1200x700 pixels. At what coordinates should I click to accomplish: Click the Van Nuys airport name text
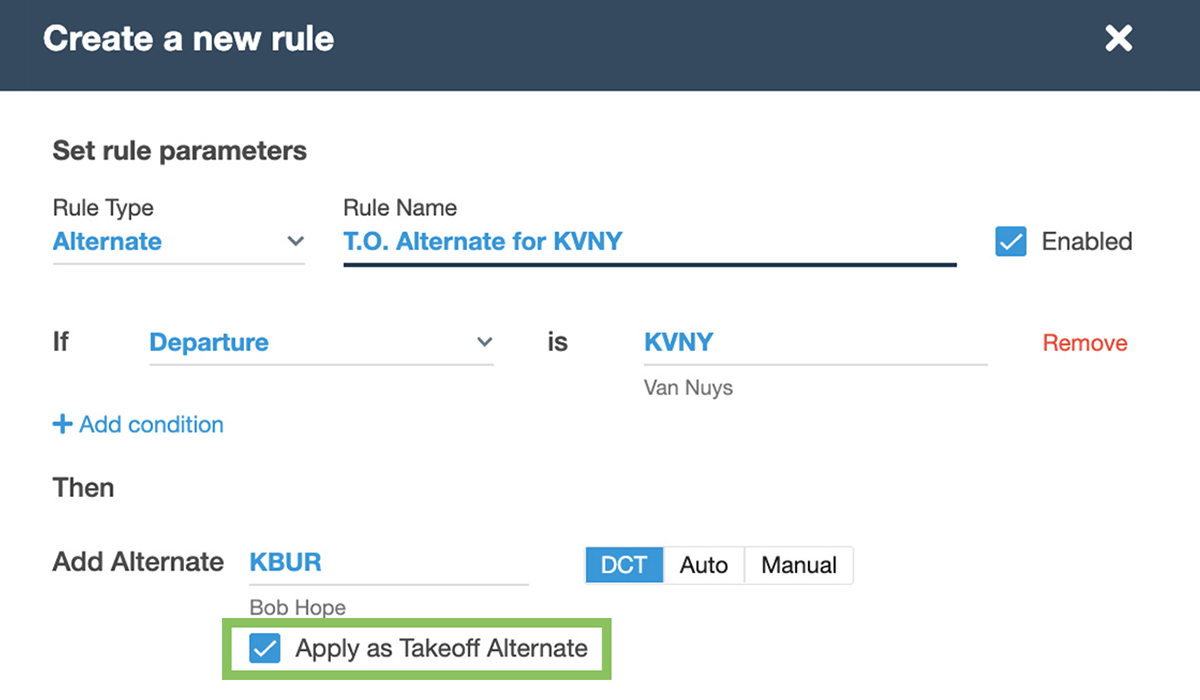coord(688,388)
